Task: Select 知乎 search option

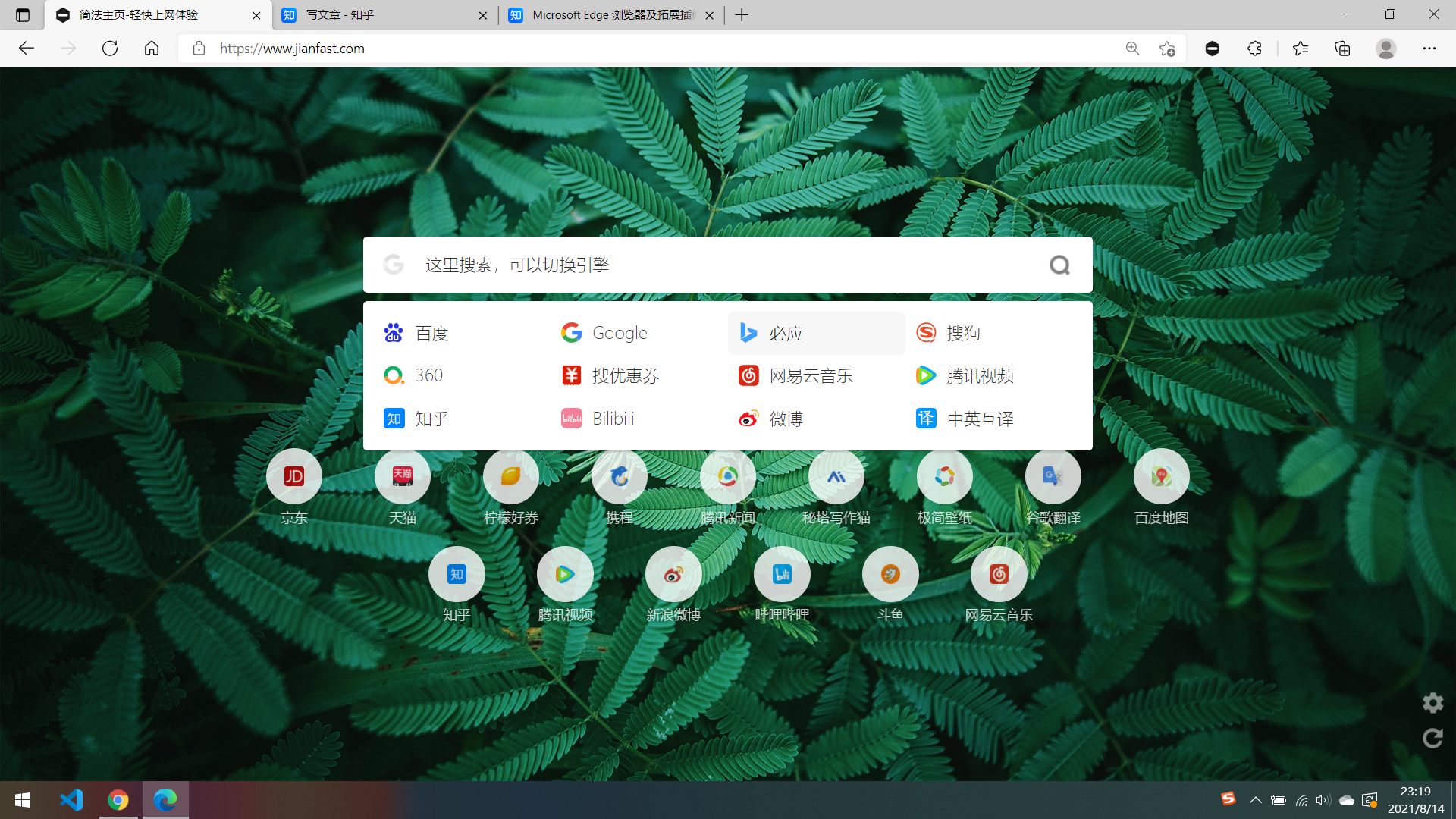Action: pos(462,419)
